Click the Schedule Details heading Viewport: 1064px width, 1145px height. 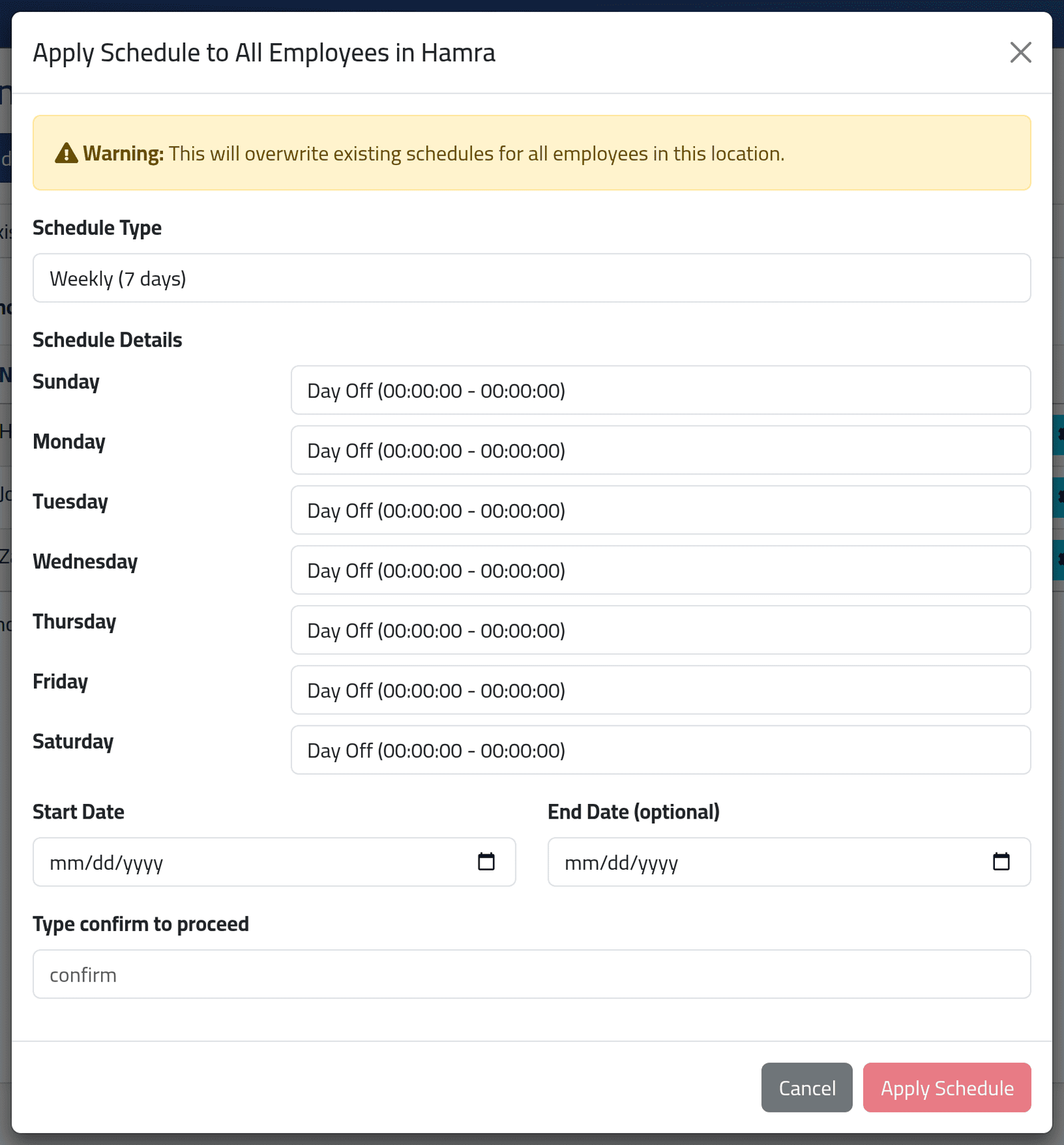coord(107,340)
